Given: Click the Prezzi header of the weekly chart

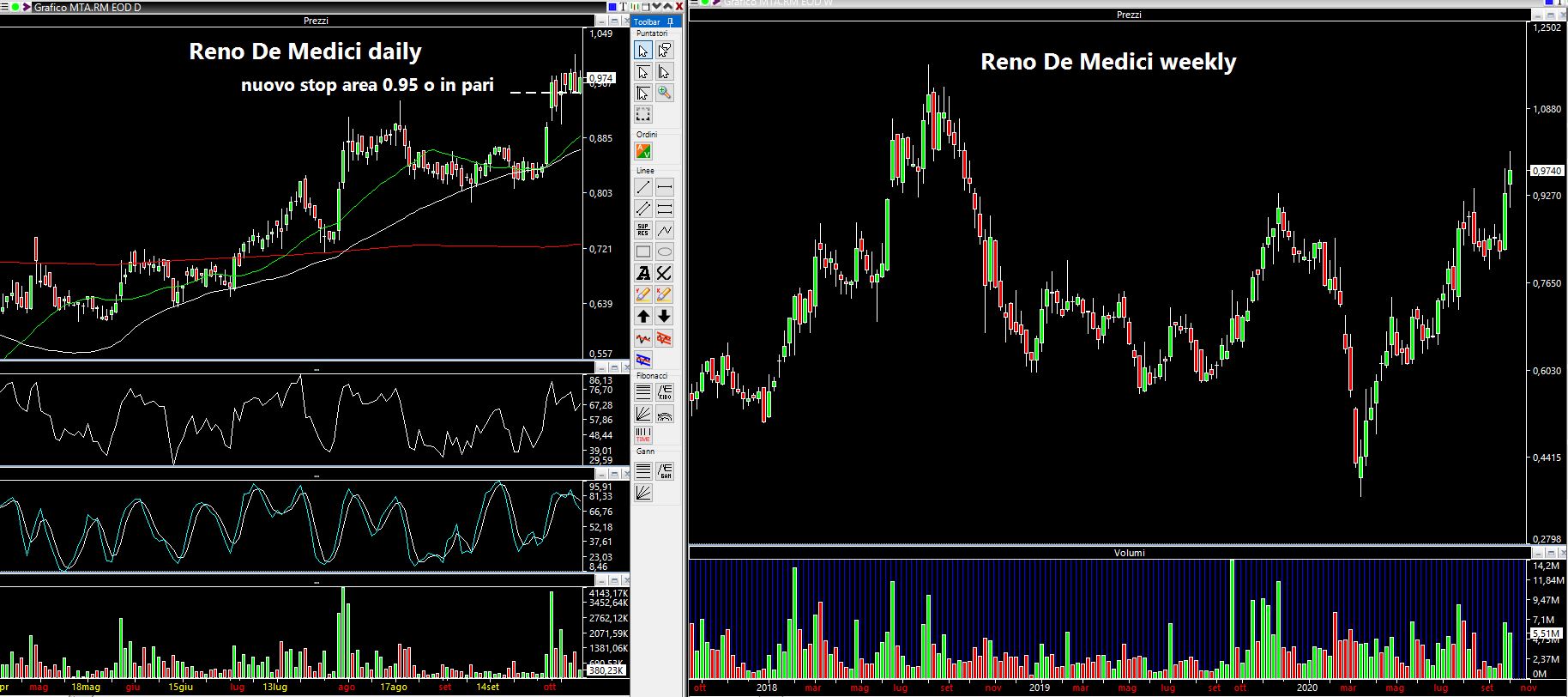Looking at the screenshot, I should point(1129,15).
